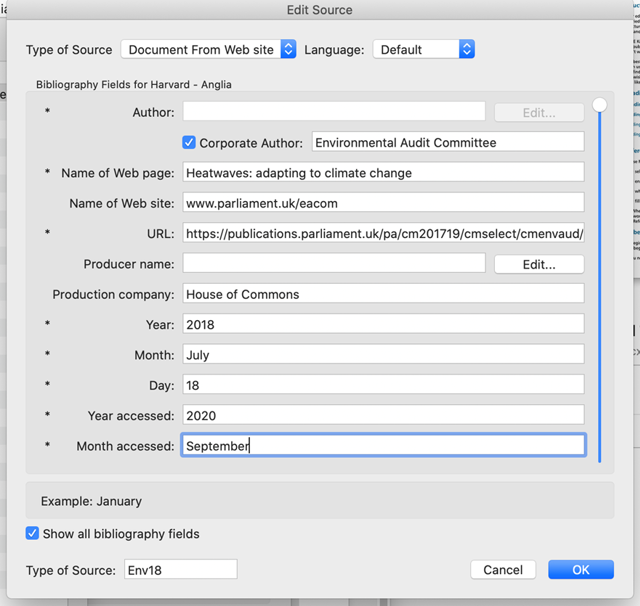Click the Year field showing 2018

pyautogui.click(x=383, y=324)
